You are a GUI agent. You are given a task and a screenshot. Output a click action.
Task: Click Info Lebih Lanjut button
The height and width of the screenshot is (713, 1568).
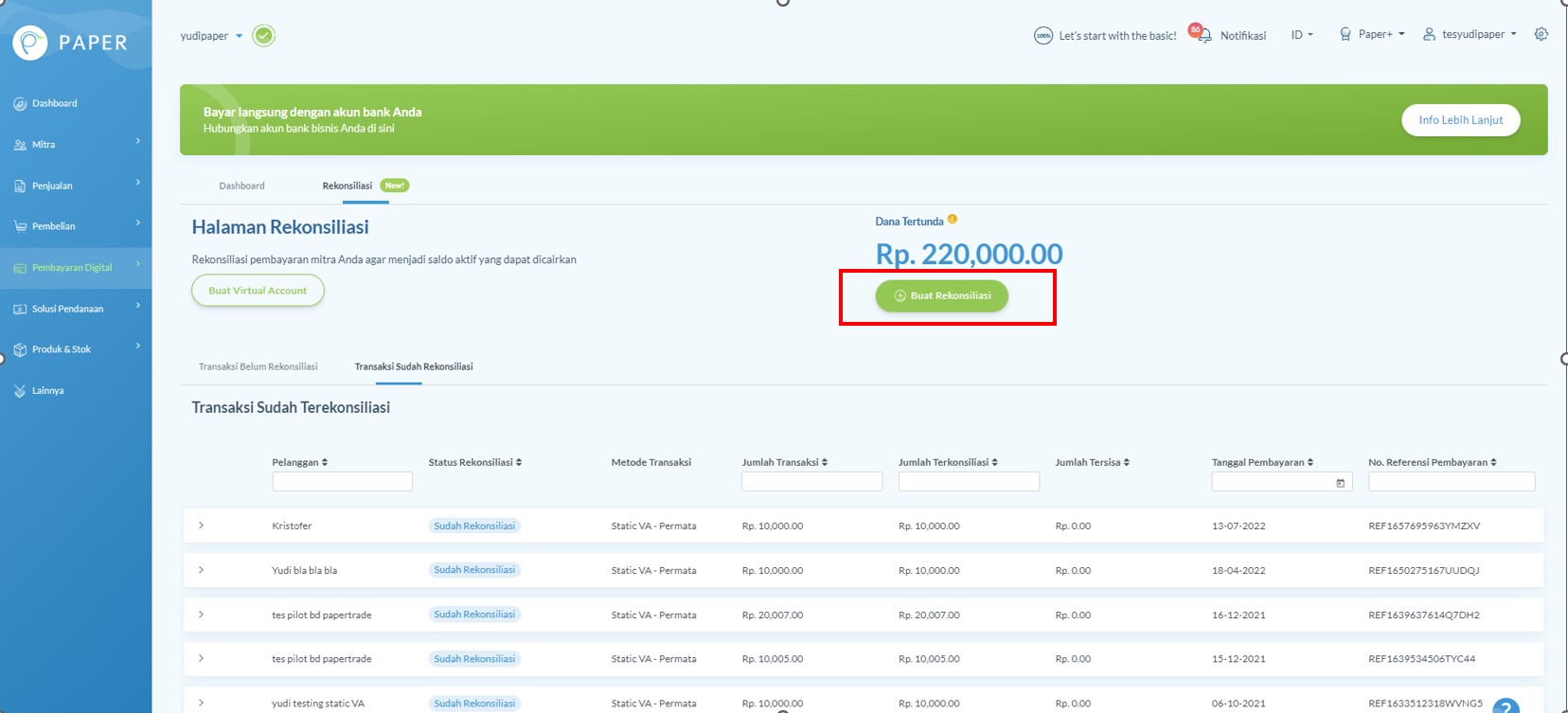1460,120
